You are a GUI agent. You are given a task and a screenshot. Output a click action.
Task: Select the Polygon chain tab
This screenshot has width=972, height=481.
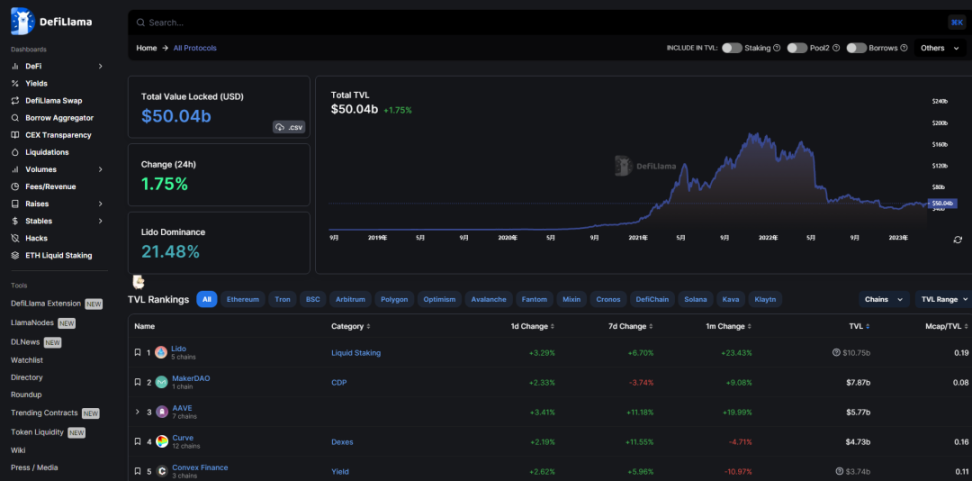pos(394,299)
